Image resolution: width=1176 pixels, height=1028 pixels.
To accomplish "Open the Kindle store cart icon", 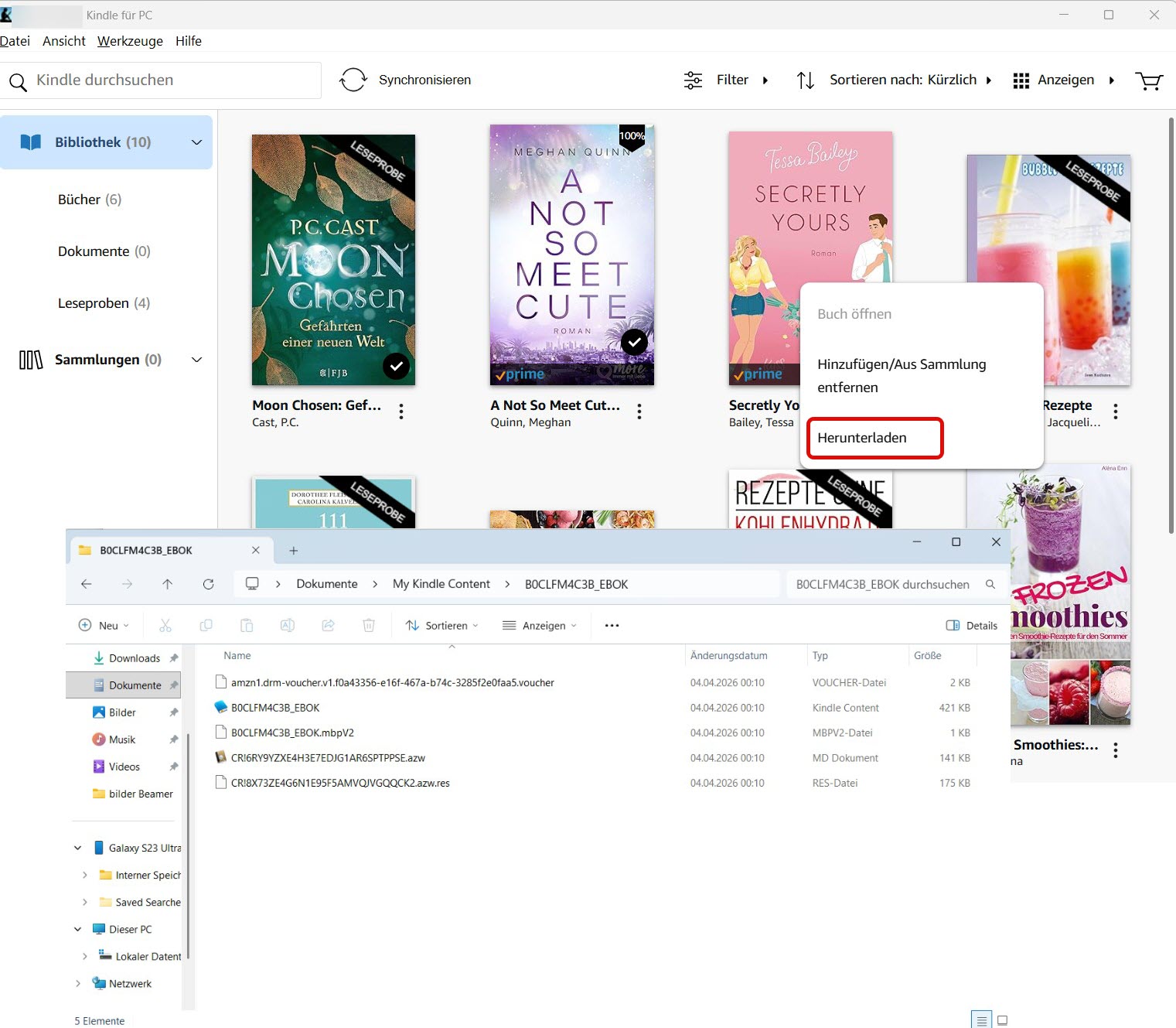I will pyautogui.click(x=1149, y=80).
